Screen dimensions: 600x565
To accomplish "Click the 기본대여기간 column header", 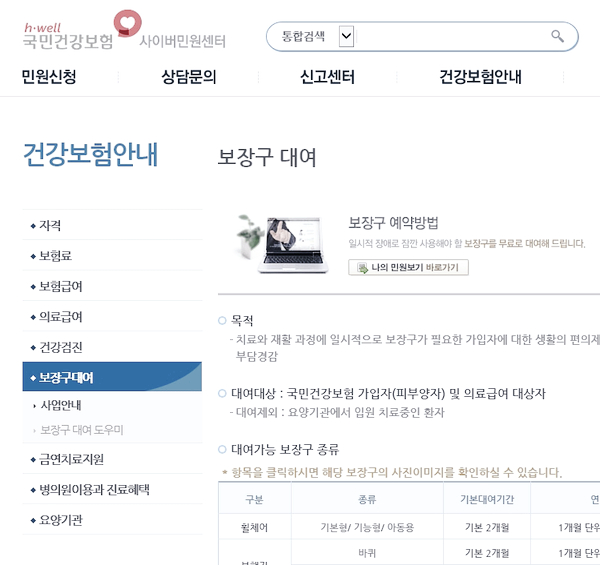I will (x=487, y=499).
